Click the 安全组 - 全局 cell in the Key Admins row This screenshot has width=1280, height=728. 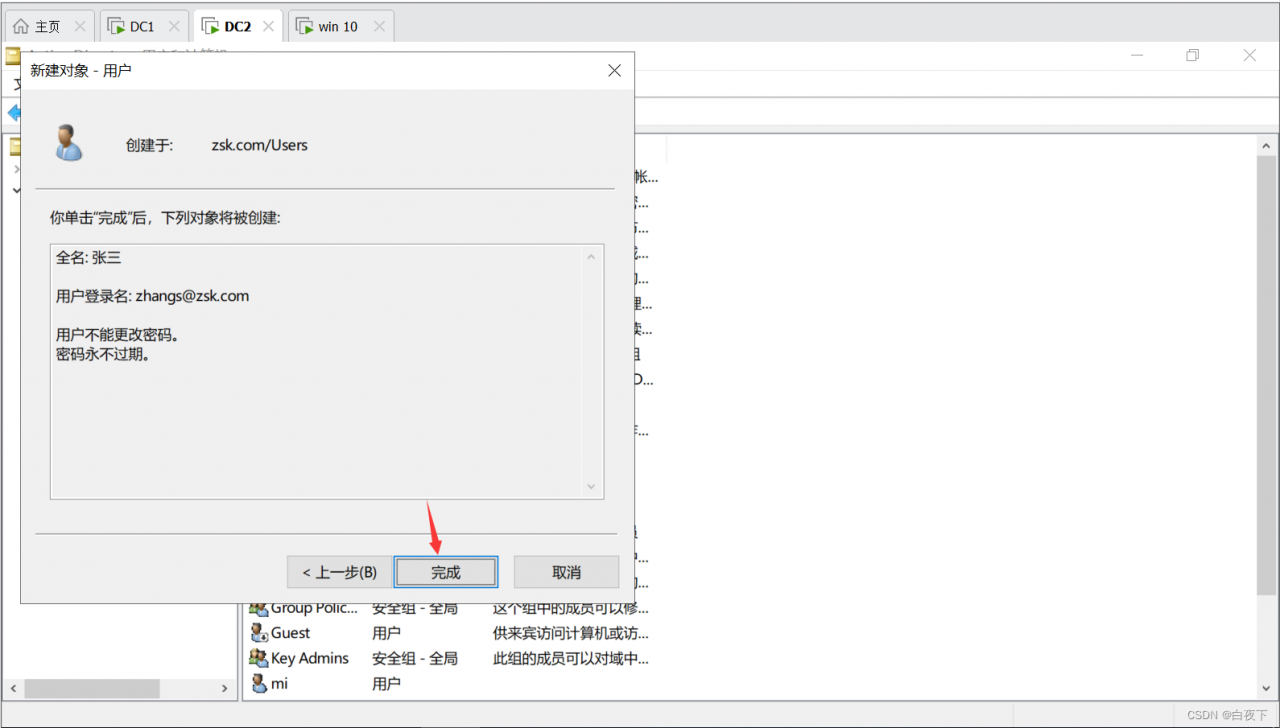415,658
